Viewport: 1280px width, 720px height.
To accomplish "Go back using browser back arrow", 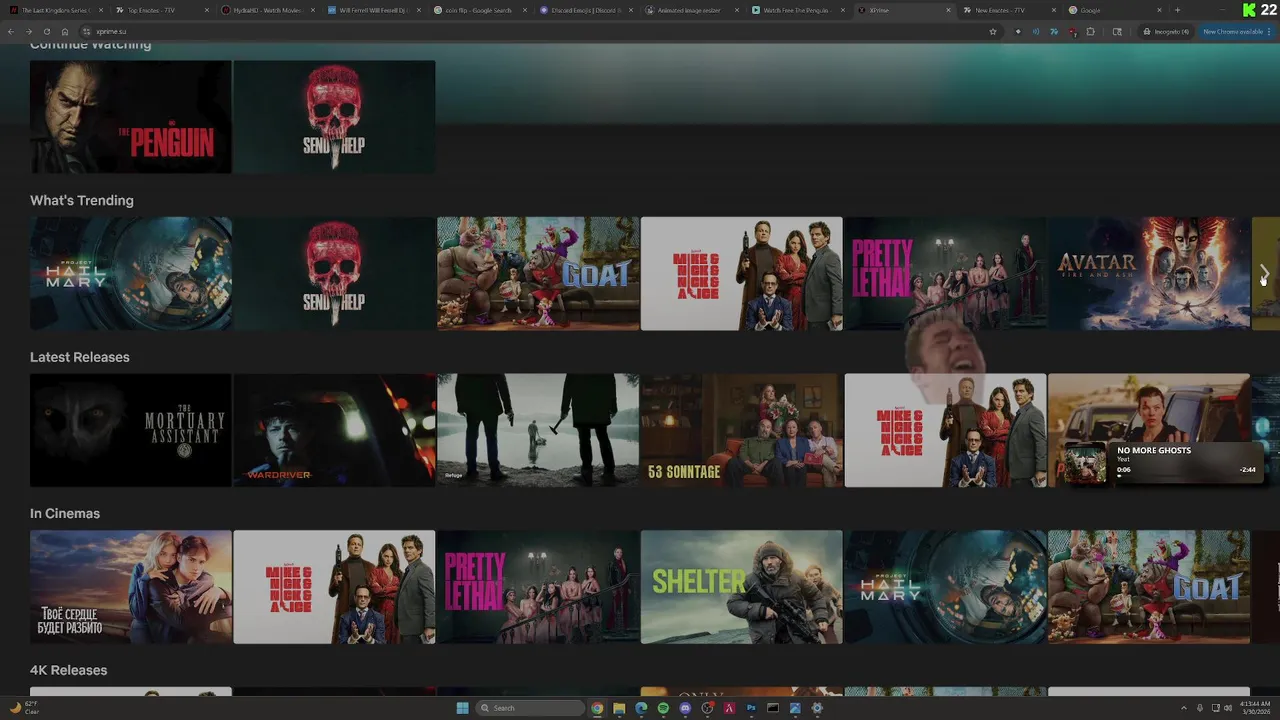I will pos(11,32).
